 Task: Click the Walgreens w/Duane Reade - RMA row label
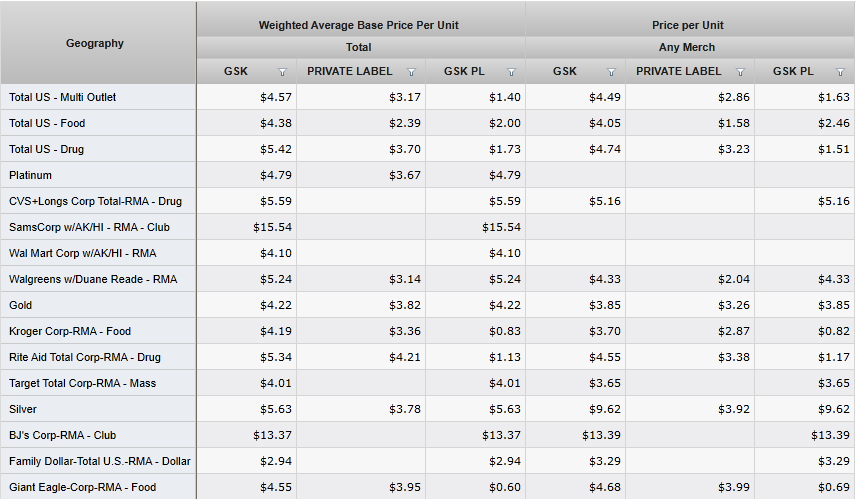93,279
